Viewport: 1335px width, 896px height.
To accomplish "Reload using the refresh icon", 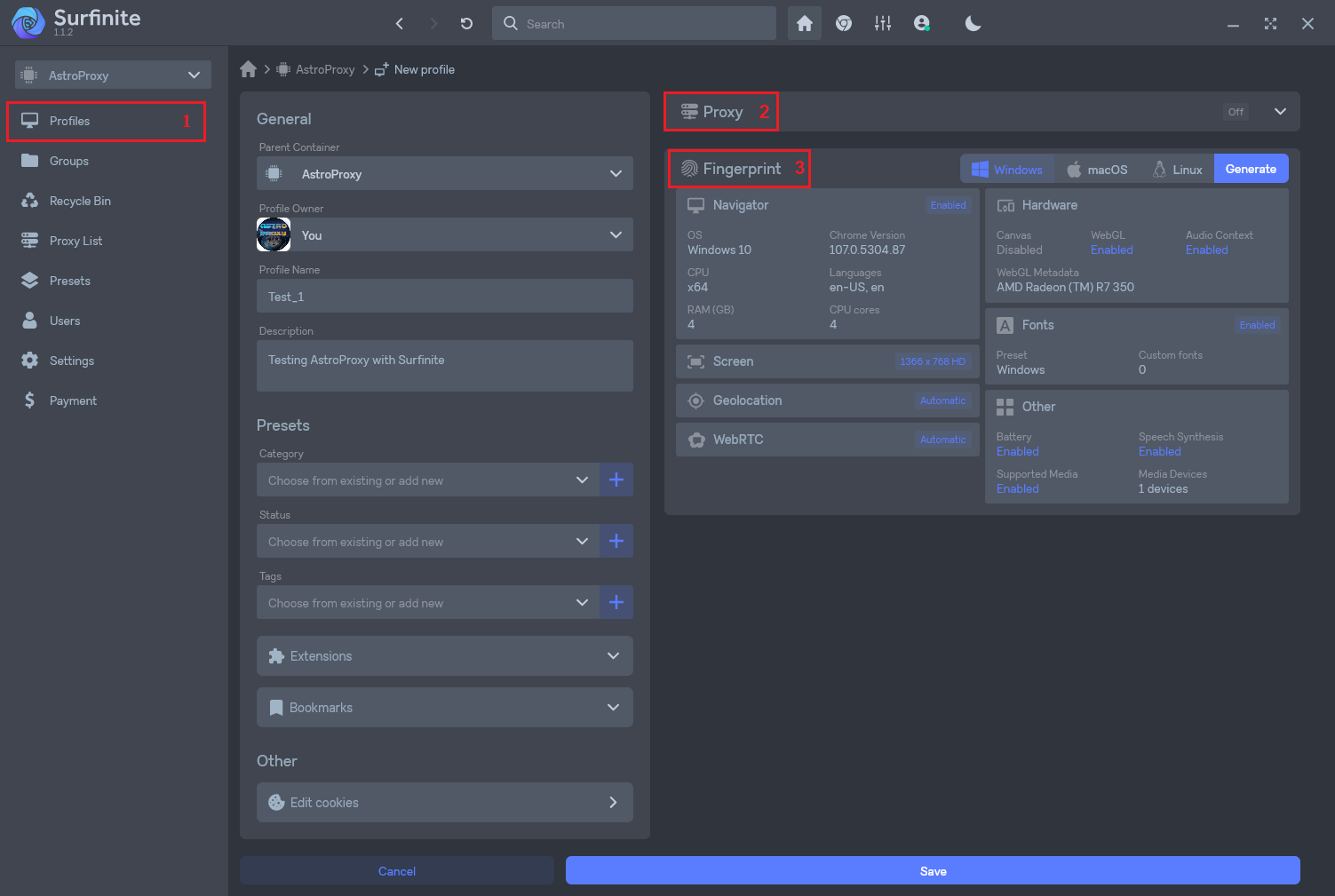I will click(466, 24).
